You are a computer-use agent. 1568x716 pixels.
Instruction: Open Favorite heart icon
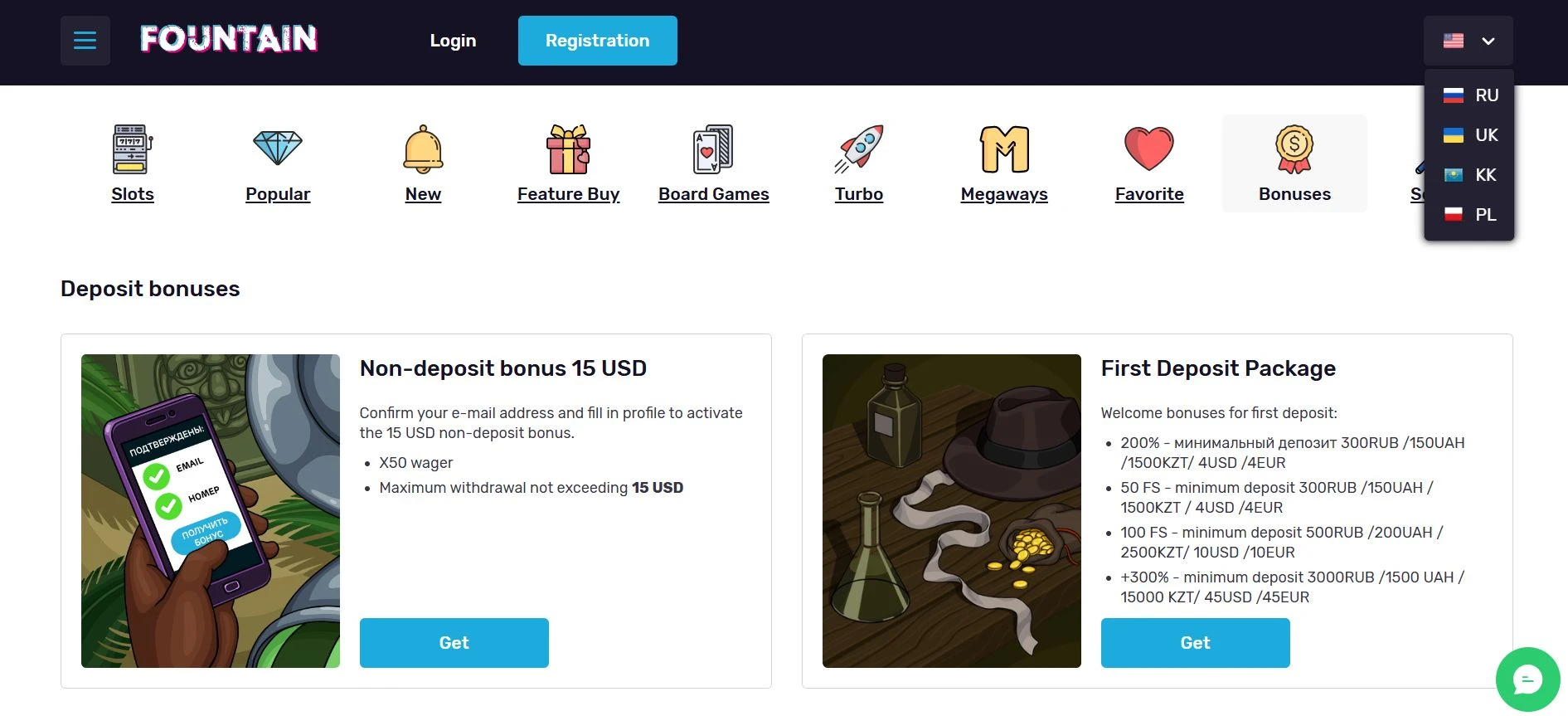click(1149, 149)
